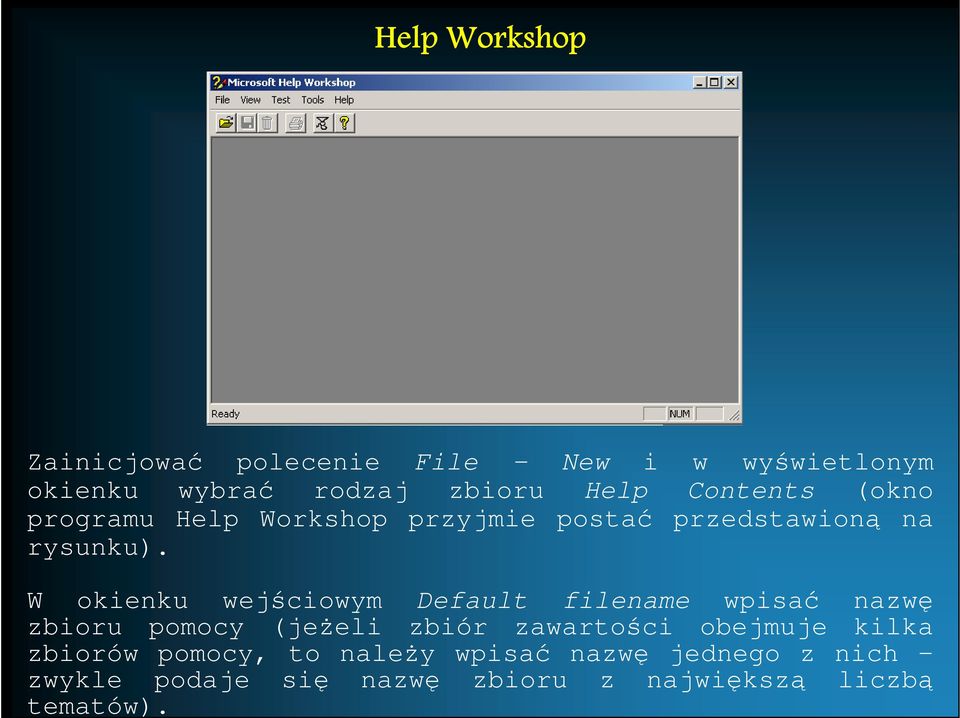Open a file with the toolbar folder icon
The height and width of the screenshot is (718, 960).
226,123
